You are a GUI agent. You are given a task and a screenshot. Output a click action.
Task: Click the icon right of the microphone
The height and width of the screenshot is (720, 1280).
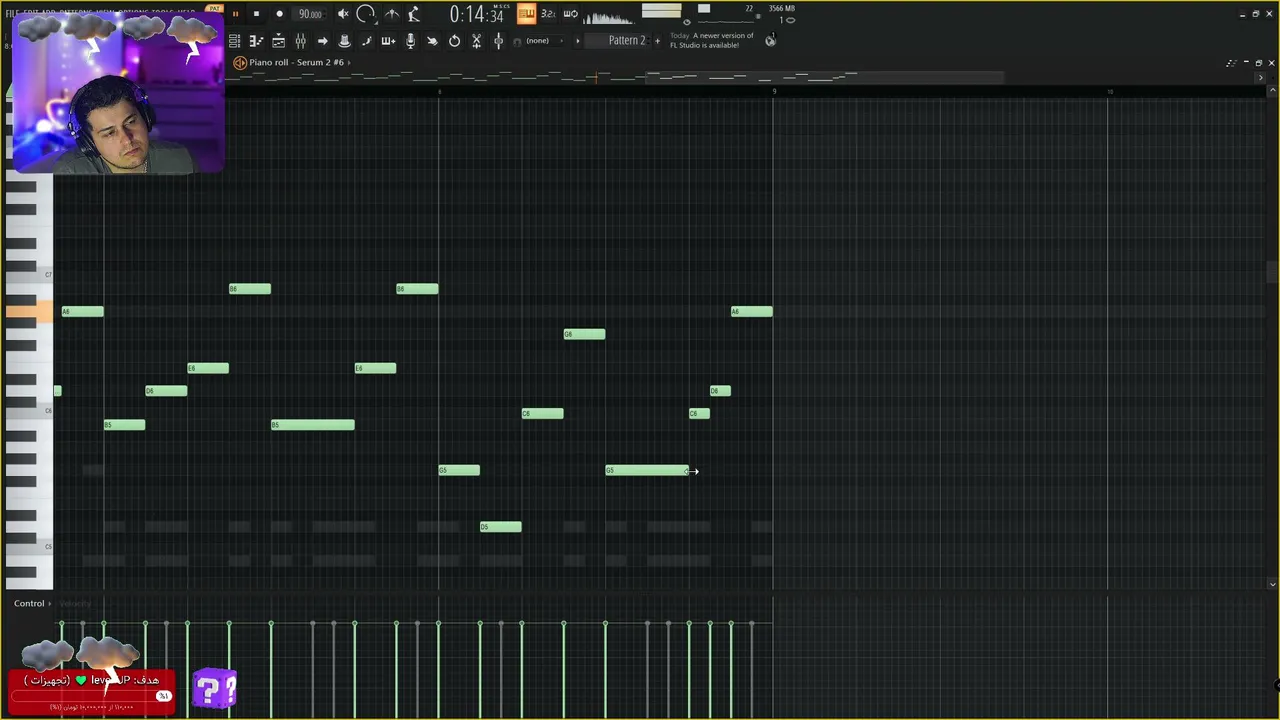432,41
